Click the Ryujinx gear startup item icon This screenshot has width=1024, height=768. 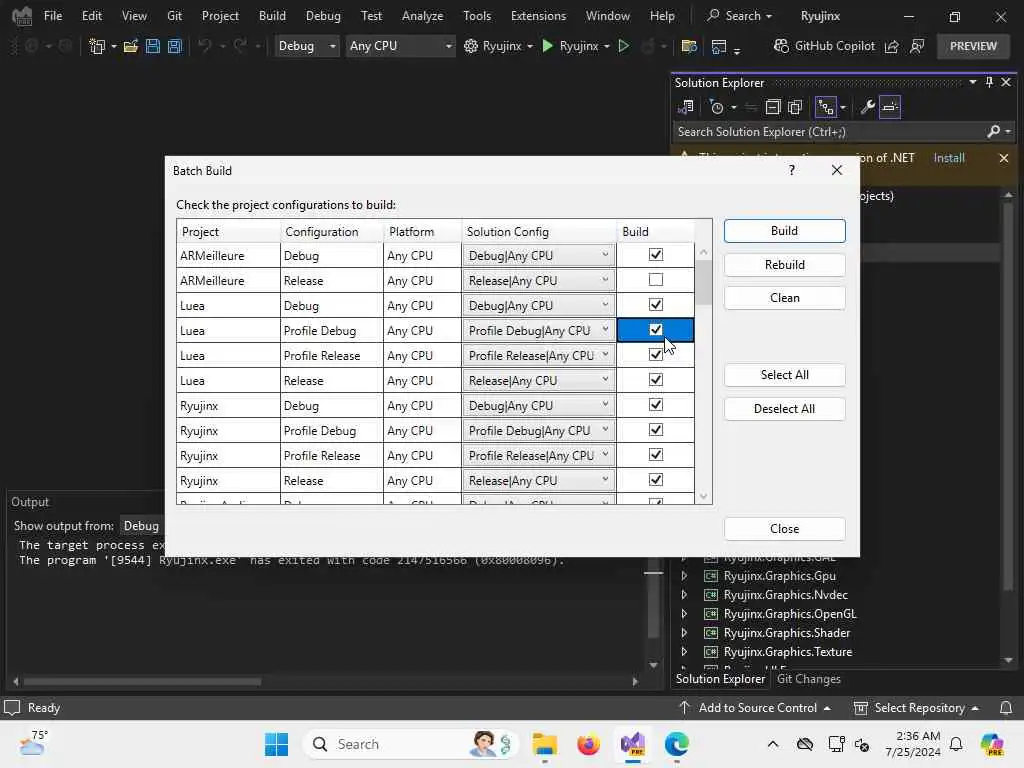point(471,46)
